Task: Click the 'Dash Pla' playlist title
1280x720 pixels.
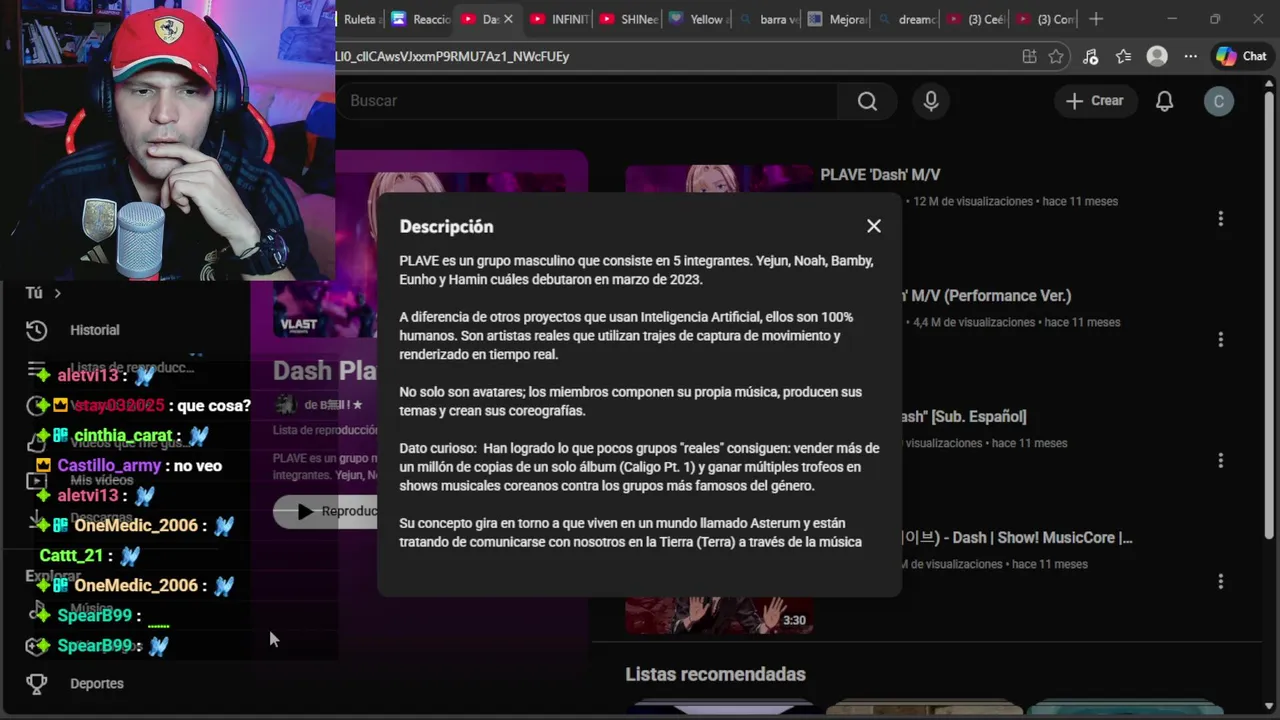Action: (x=325, y=371)
